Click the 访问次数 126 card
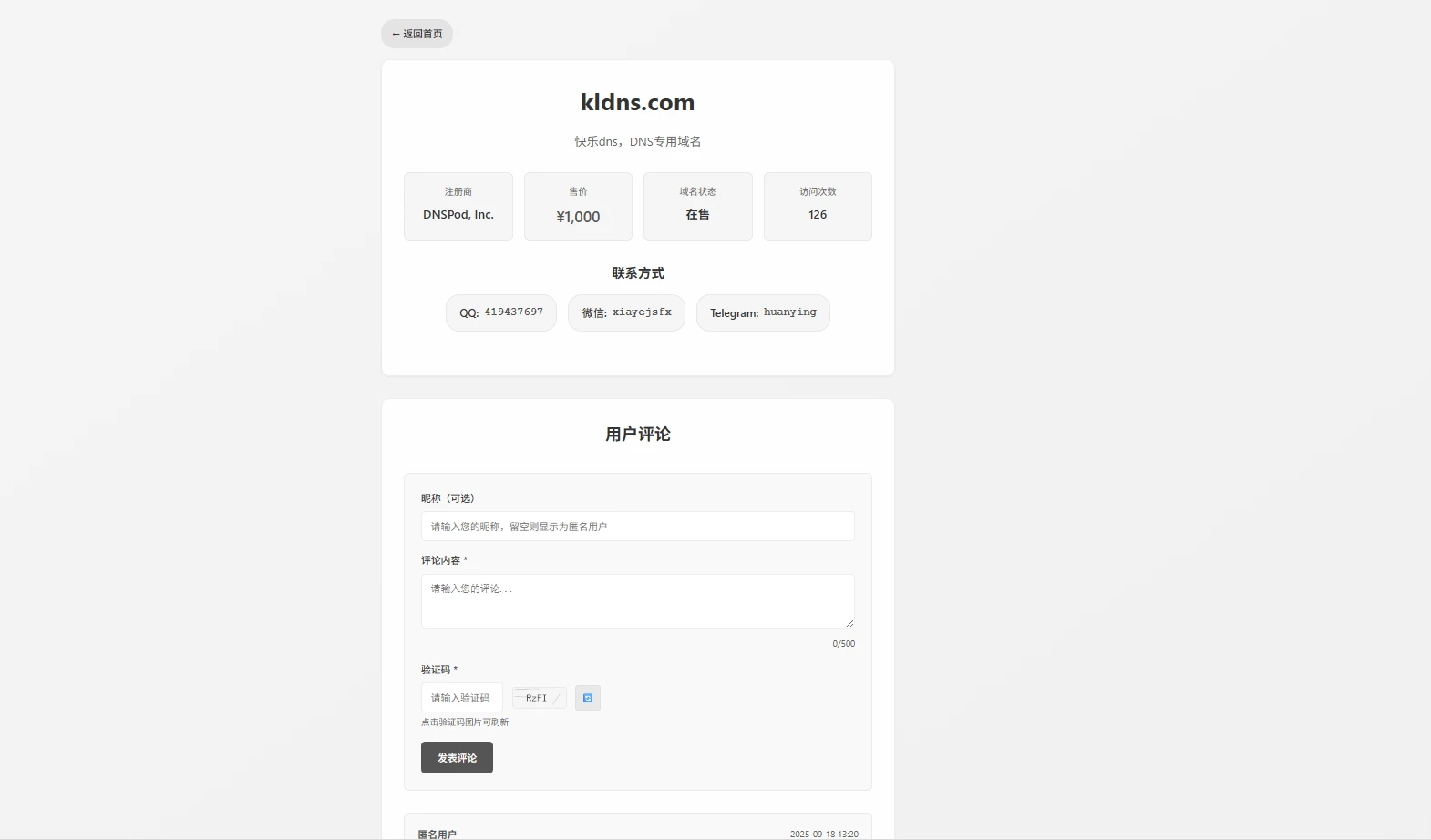The image size is (1431, 840). (818, 206)
